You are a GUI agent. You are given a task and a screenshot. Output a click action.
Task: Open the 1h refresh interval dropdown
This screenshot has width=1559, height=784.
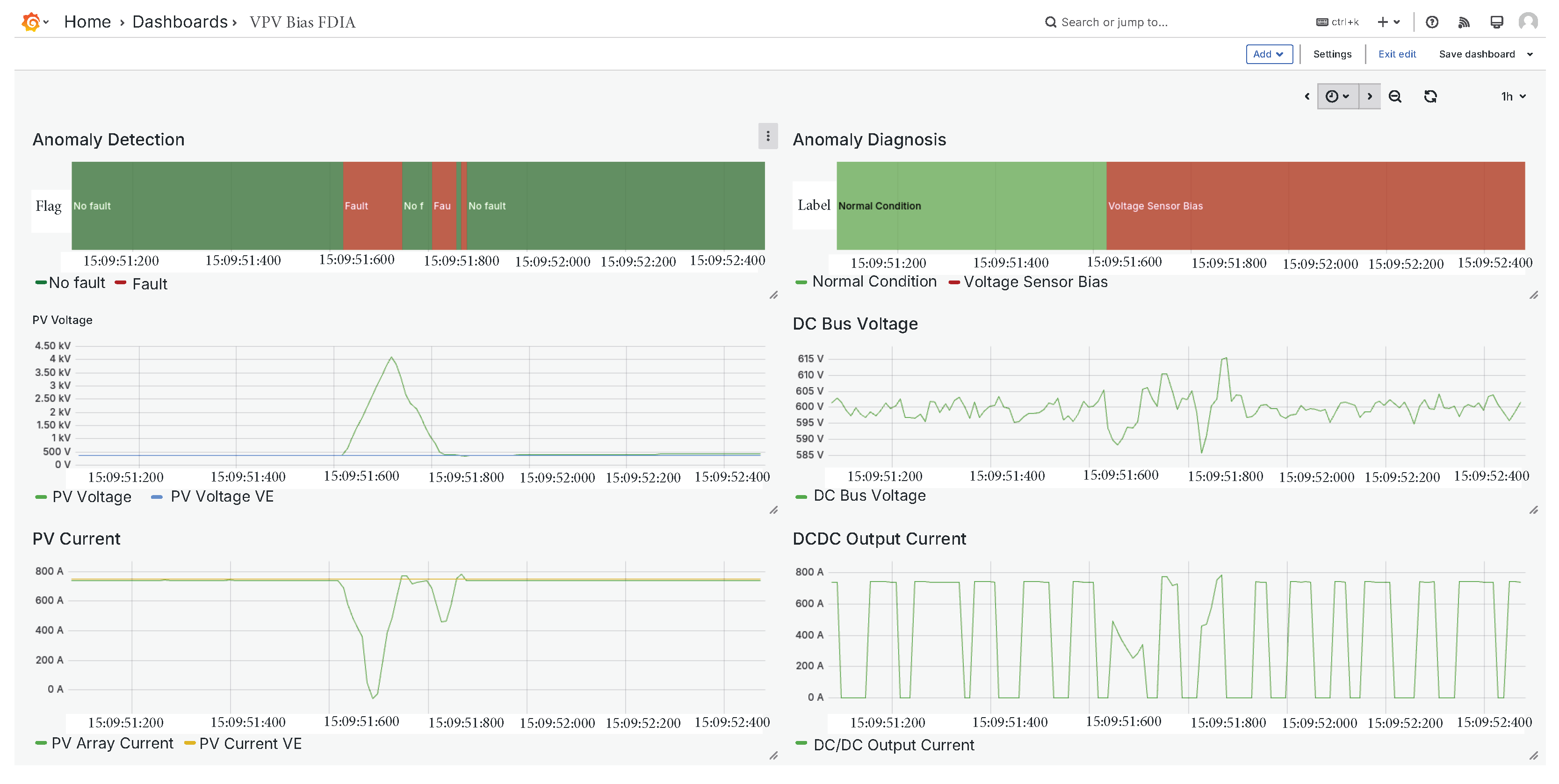(1513, 96)
